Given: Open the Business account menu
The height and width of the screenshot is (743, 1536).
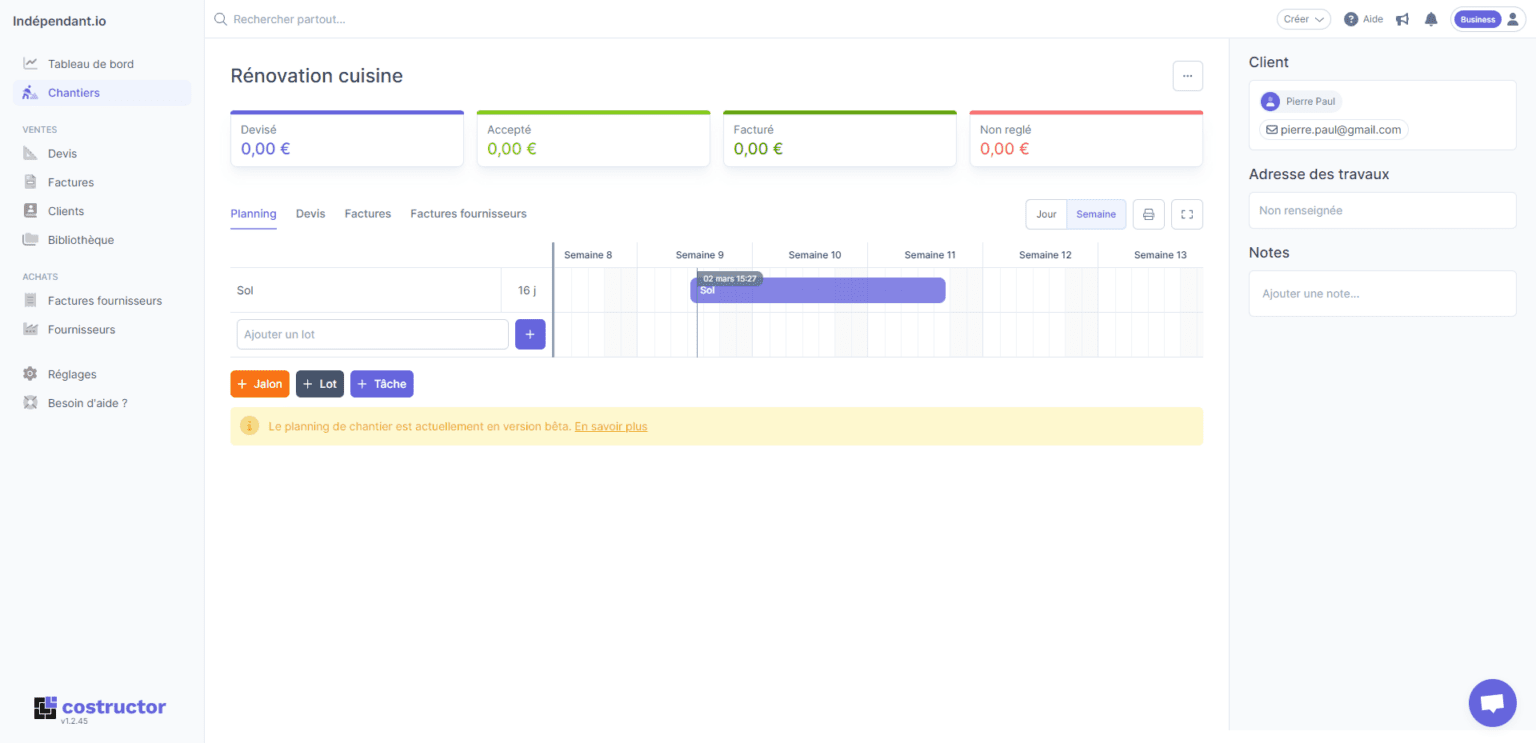Looking at the screenshot, I should 1488,19.
